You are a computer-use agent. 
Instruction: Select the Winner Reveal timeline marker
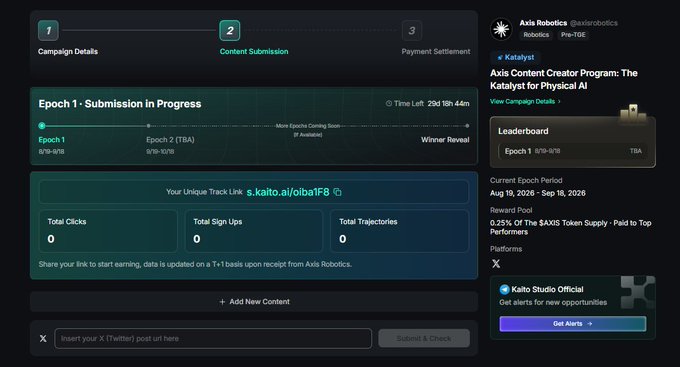pyautogui.click(x=467, y=126)
